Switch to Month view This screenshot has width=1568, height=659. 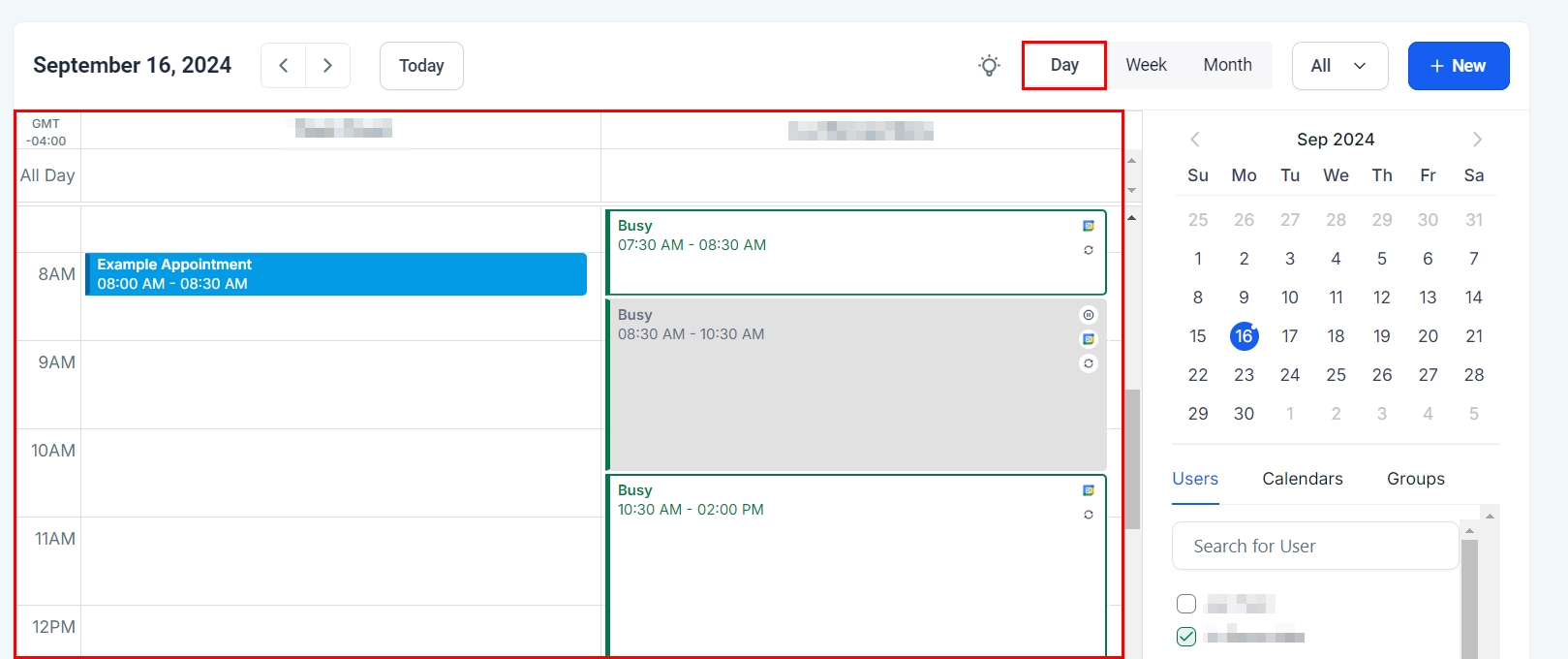point(1227,65)
